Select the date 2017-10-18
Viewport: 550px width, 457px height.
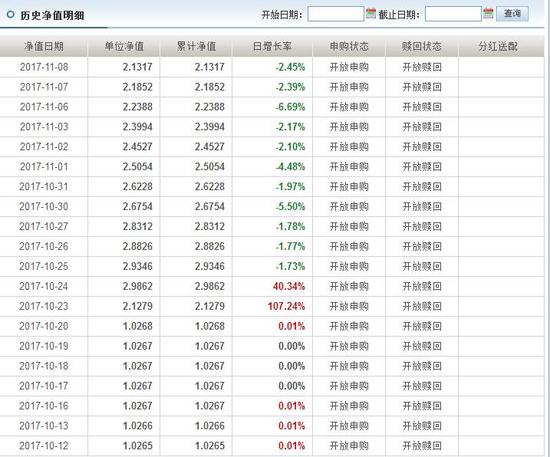point(44,366)
